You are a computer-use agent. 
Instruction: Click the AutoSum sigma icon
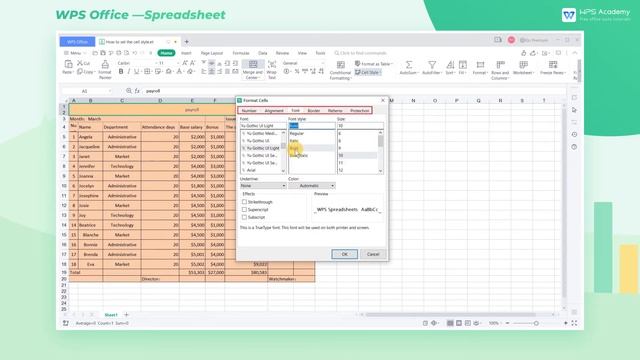pos(408,64)
